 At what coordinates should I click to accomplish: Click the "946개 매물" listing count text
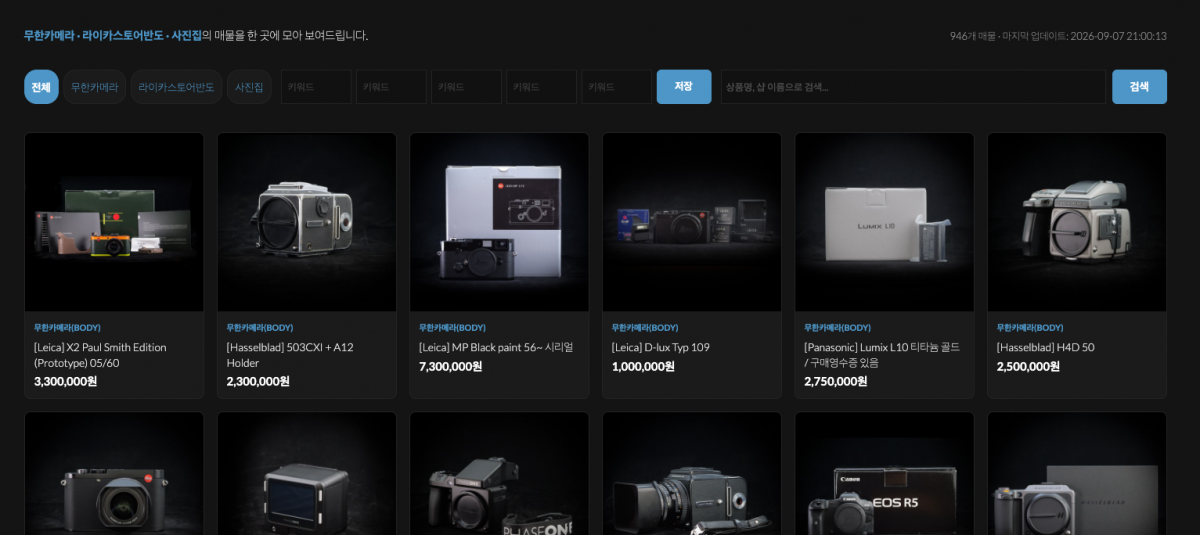[x=972, y=36]
